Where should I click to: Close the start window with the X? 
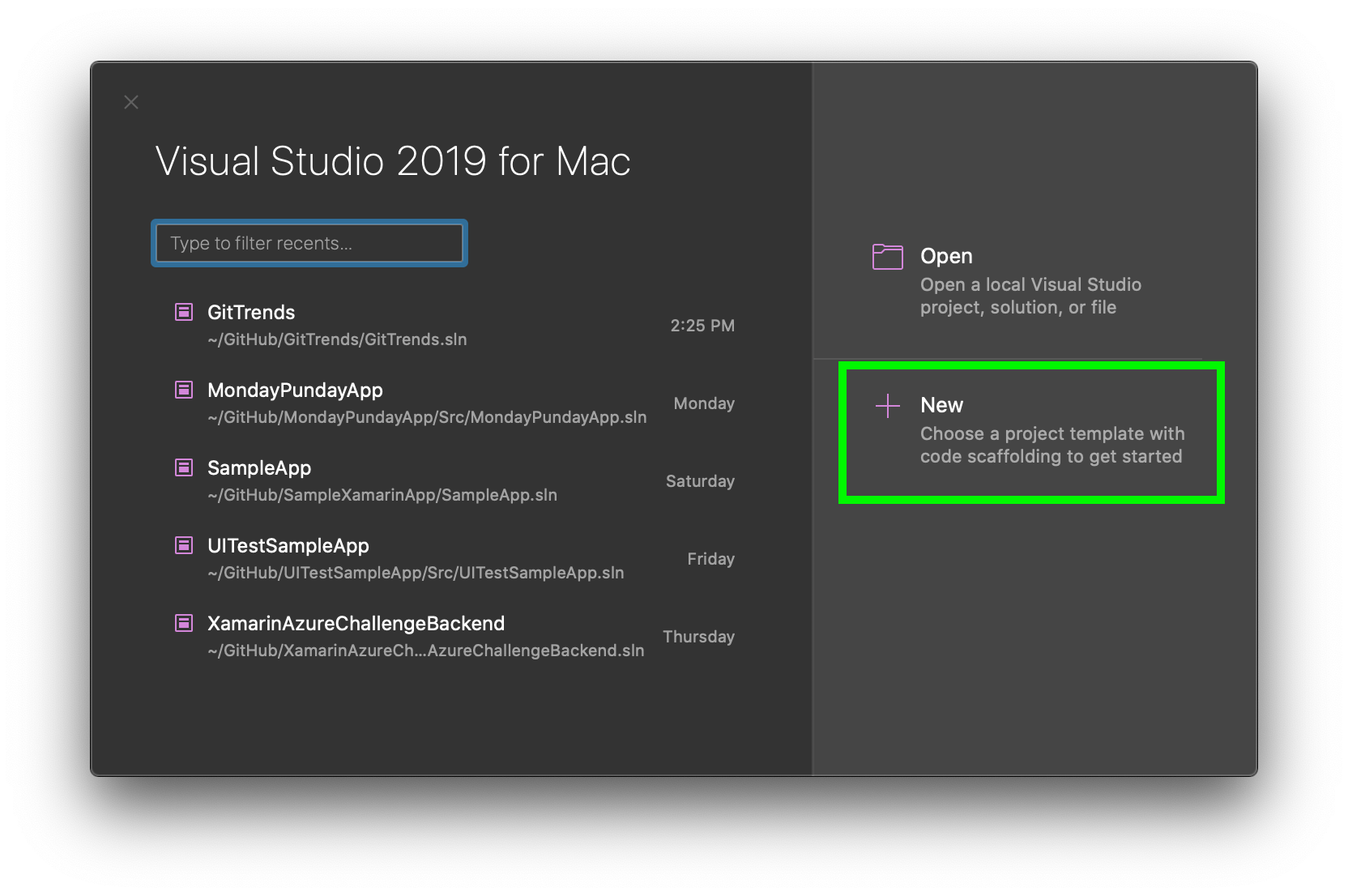coord(131,102)
